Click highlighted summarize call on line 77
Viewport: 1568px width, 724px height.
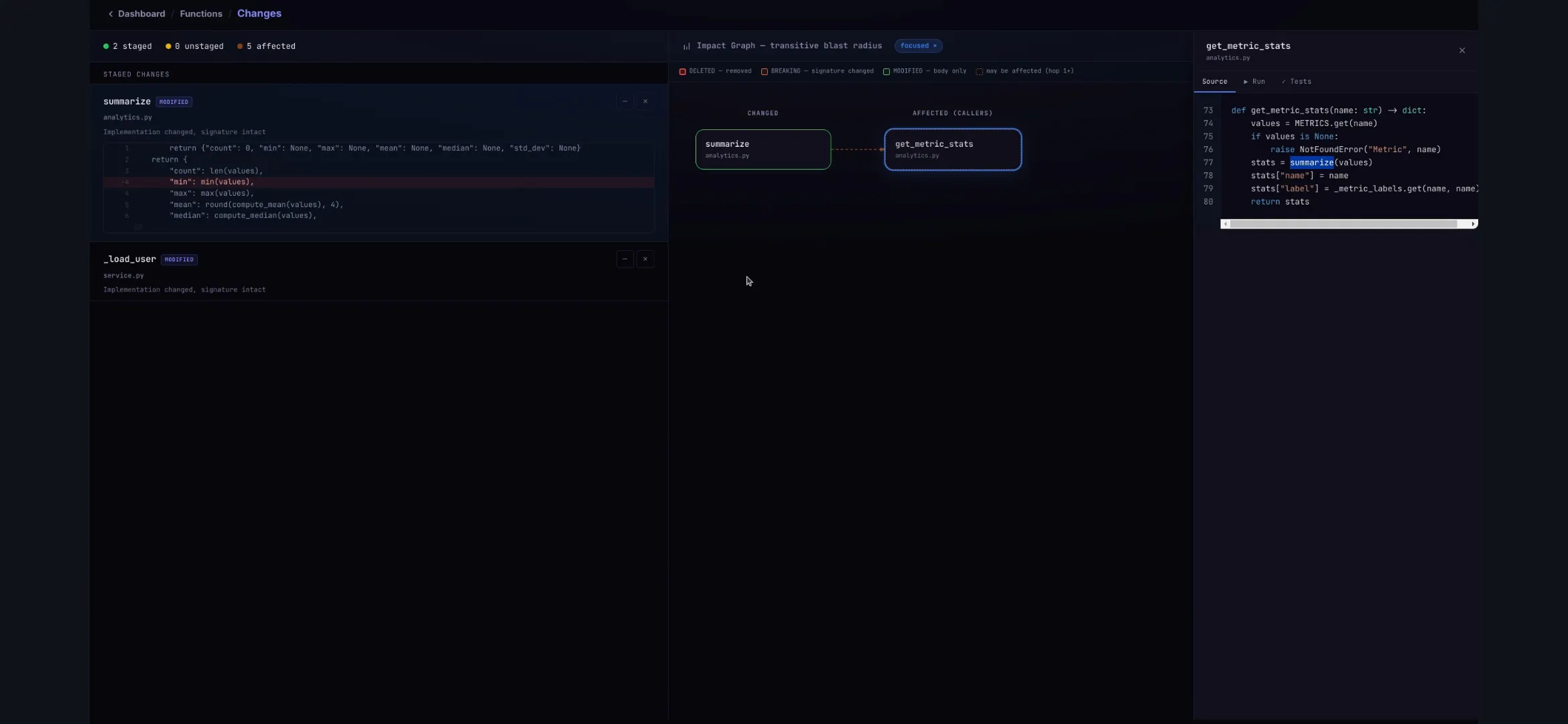pyautogui.click(x=1311, y=163)
